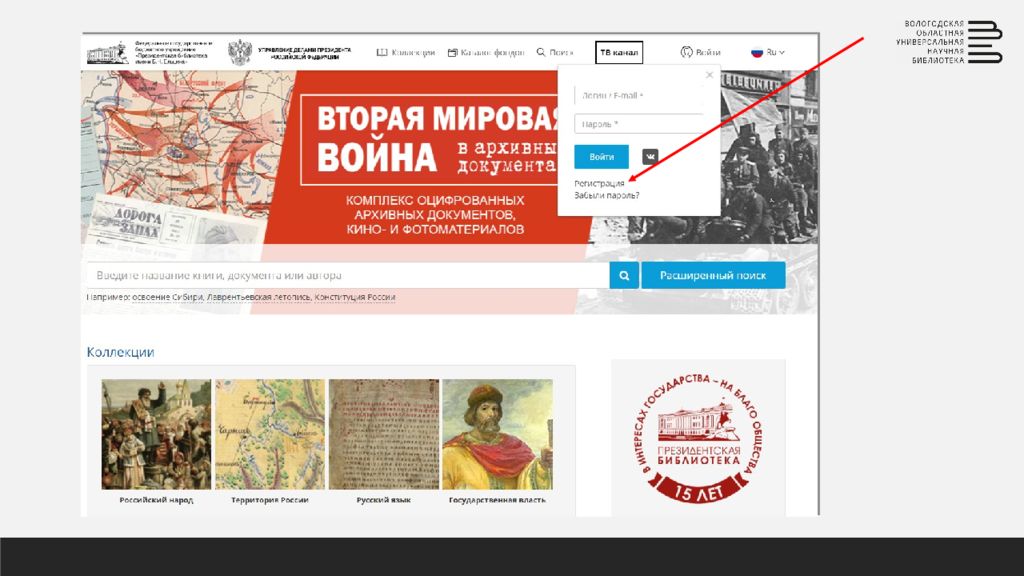Open the Каталог фондов menu item
Viewport: 1024px width, 576px height.
click(x=486, y=52)
